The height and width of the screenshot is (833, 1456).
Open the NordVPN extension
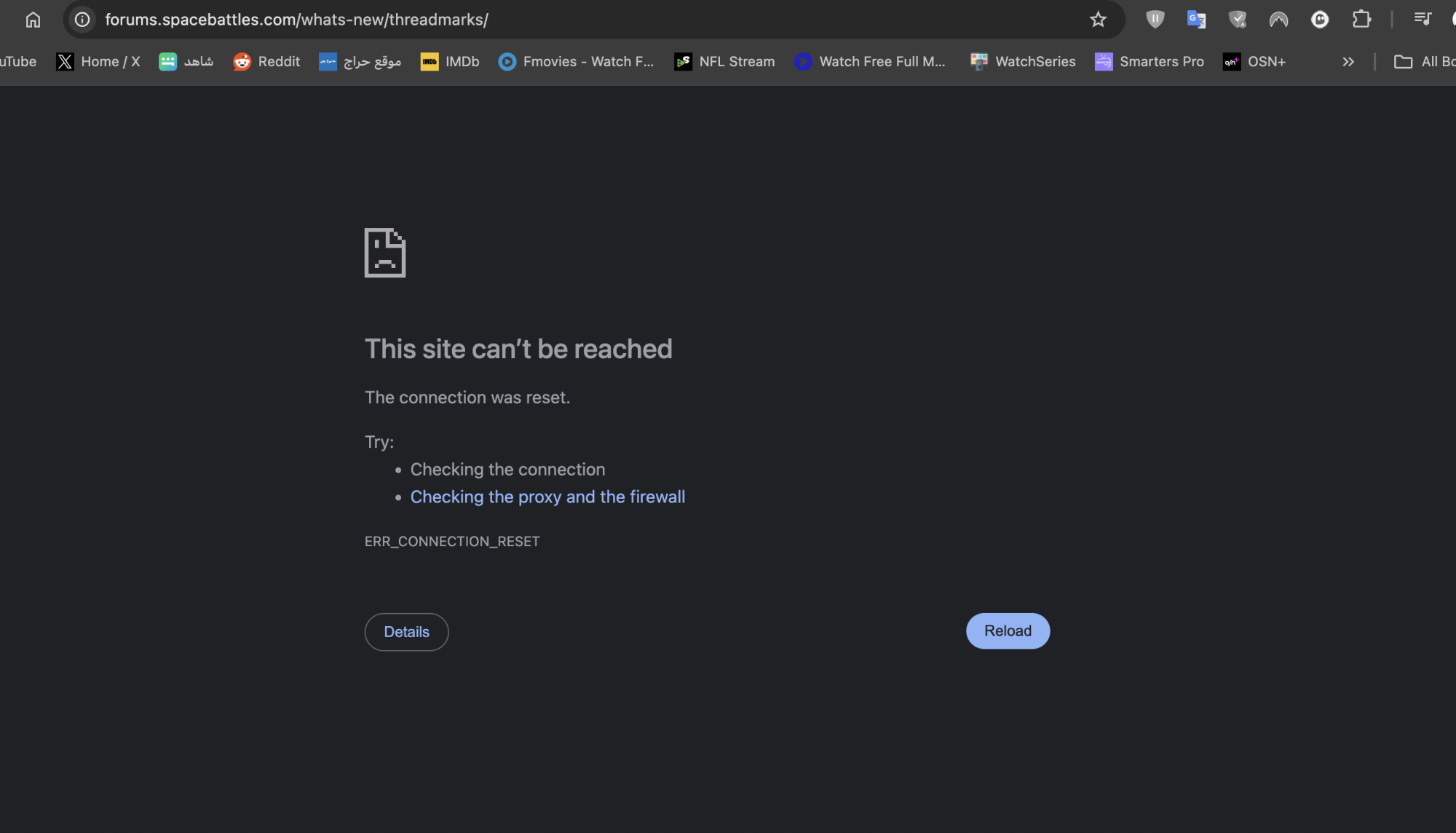click(x=1278, y=20)
